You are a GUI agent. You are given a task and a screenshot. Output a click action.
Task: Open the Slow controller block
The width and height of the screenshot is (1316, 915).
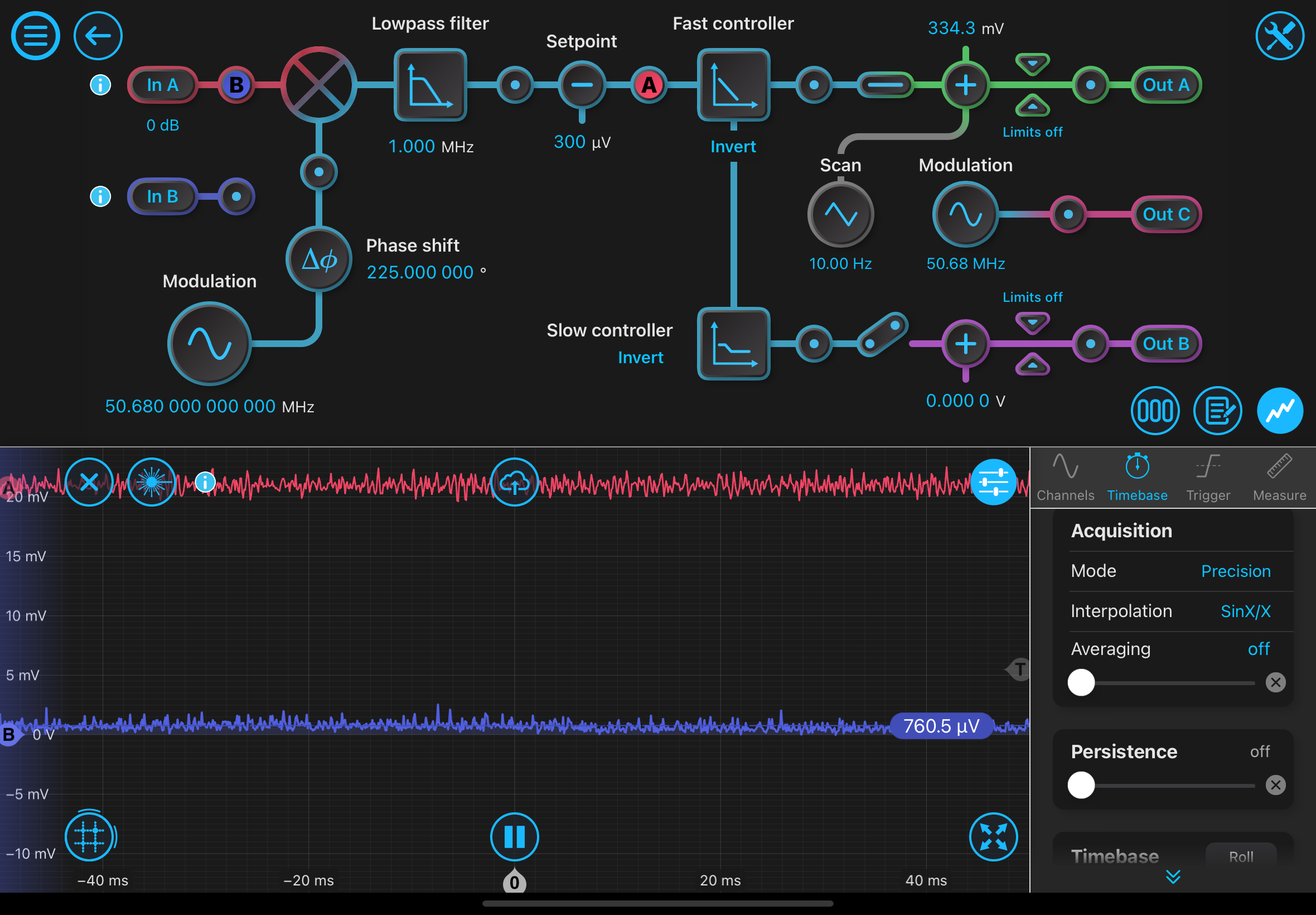coord(733,344)
